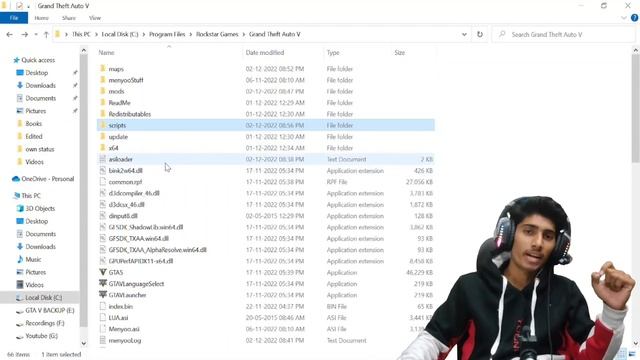Screen dimensions: 640x360
Task: Open Help with the question mark icon
Action: coord(634,18)
